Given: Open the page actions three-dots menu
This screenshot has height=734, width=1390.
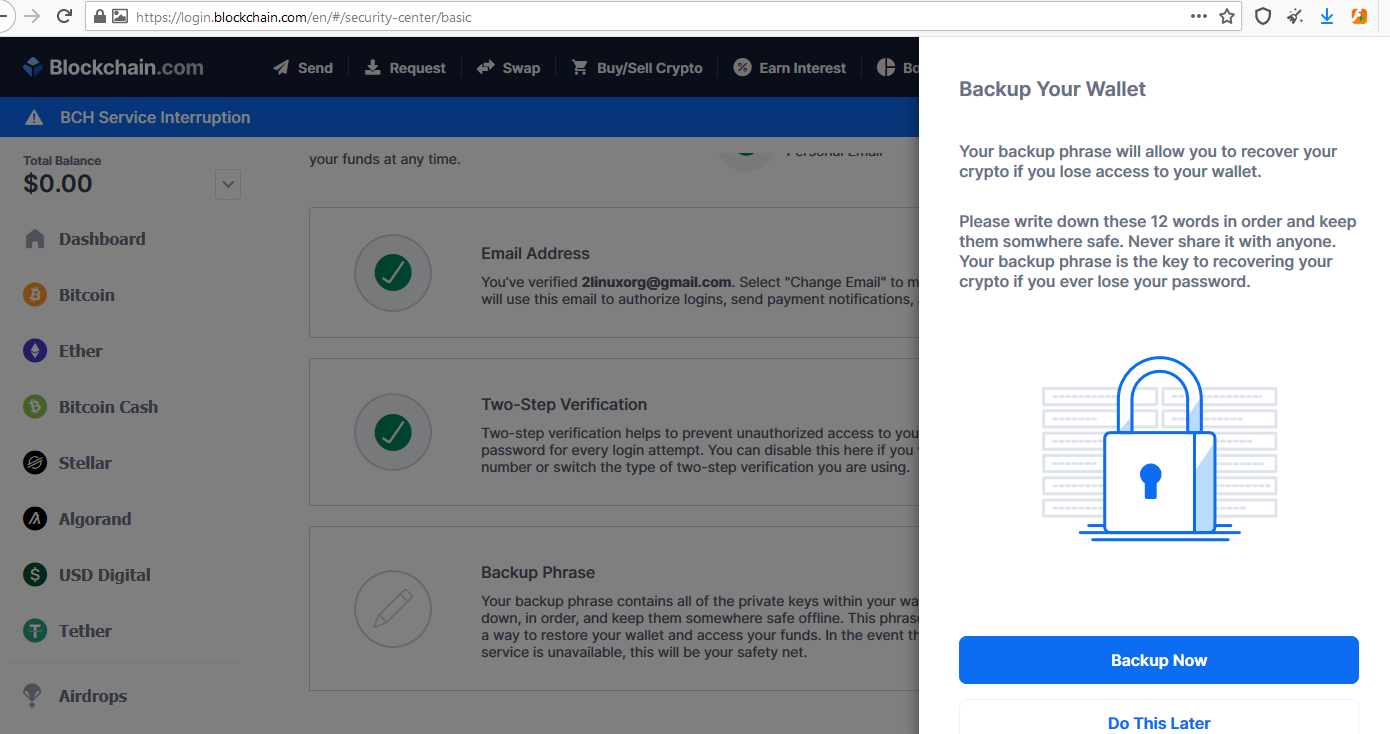Looking at the screenshot, I should coord(1199,16).
